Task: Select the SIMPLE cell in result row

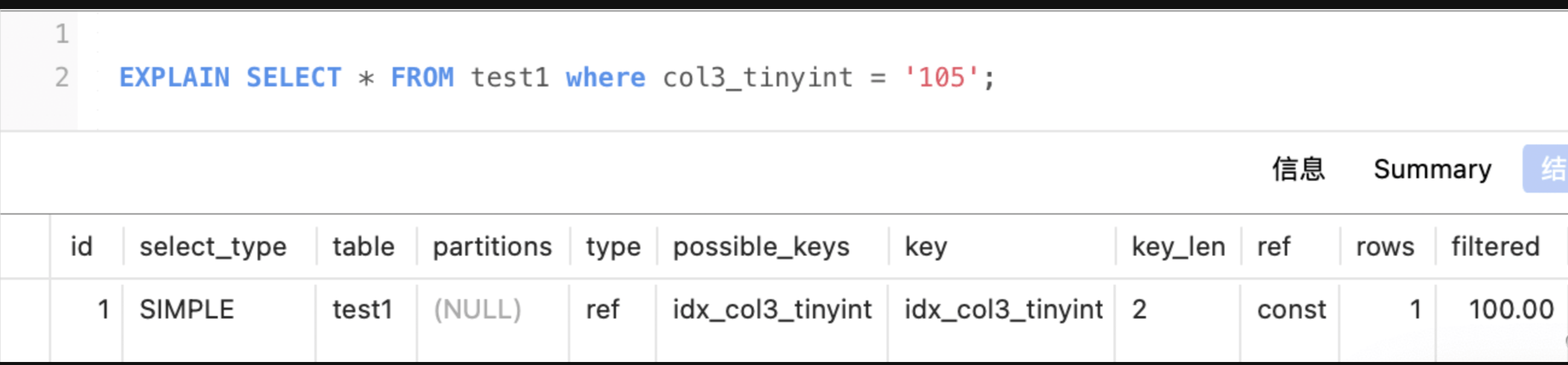Action: coord(187,309)
